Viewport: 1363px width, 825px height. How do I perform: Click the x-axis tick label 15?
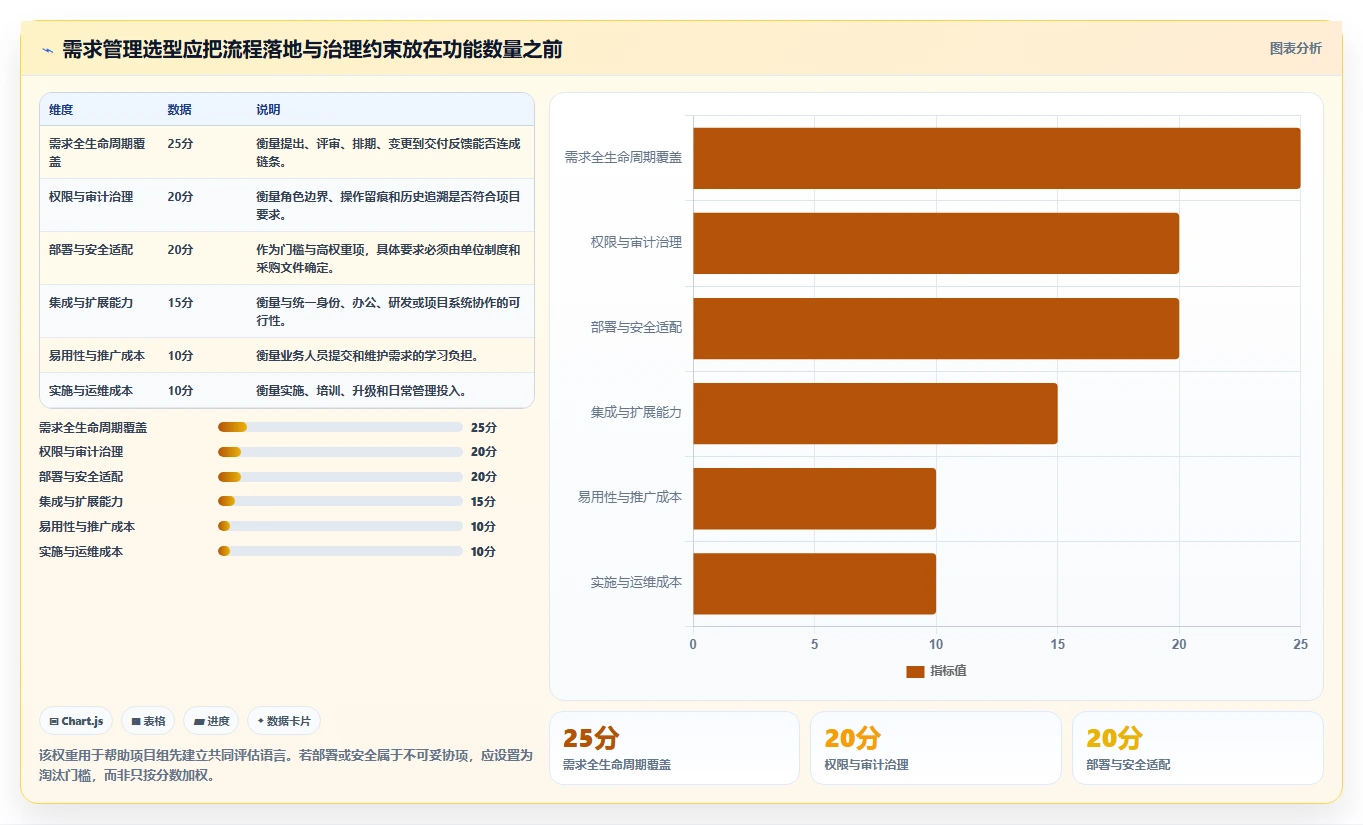tap(1057, 645)
